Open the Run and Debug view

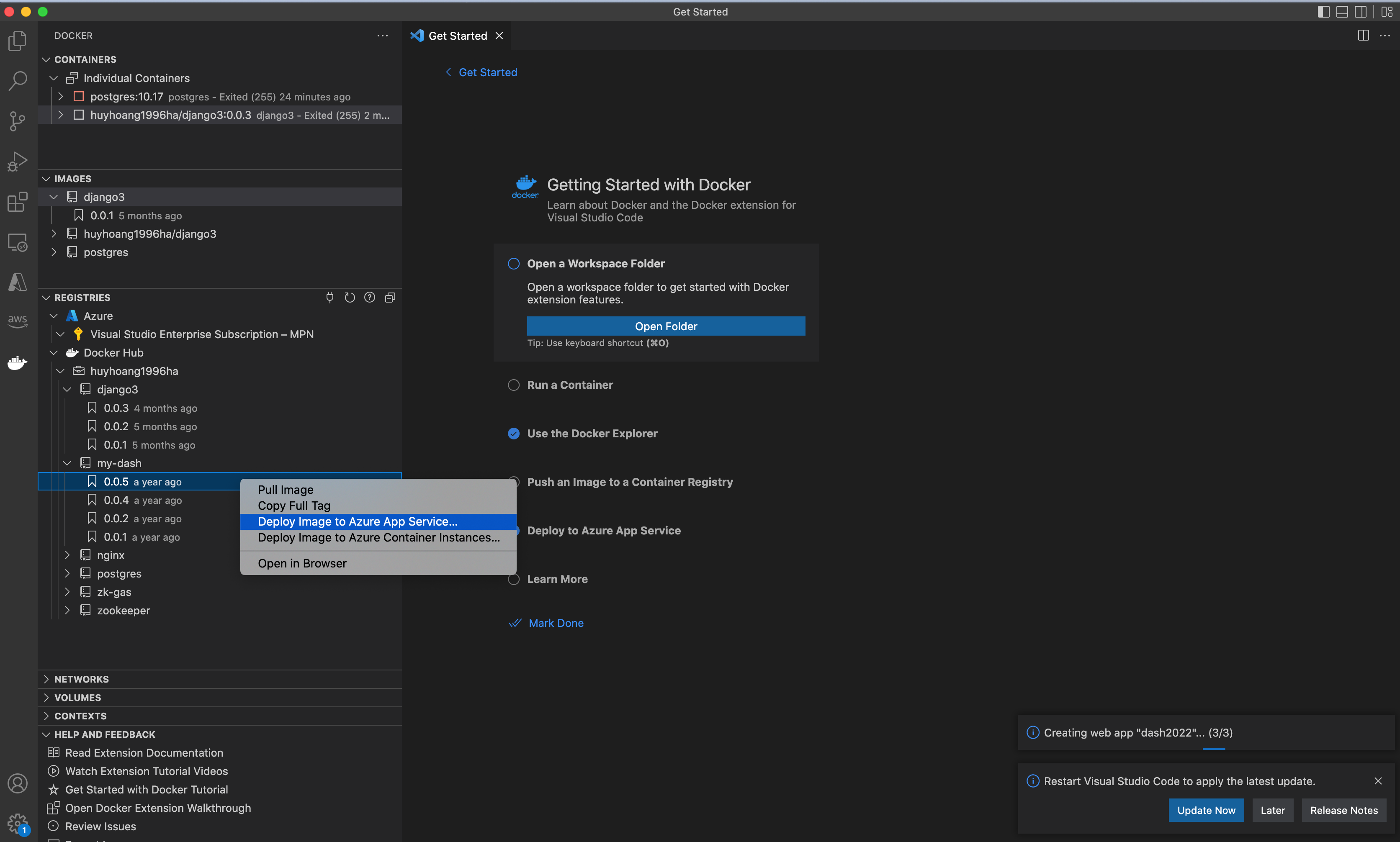(x=18, y=161)
